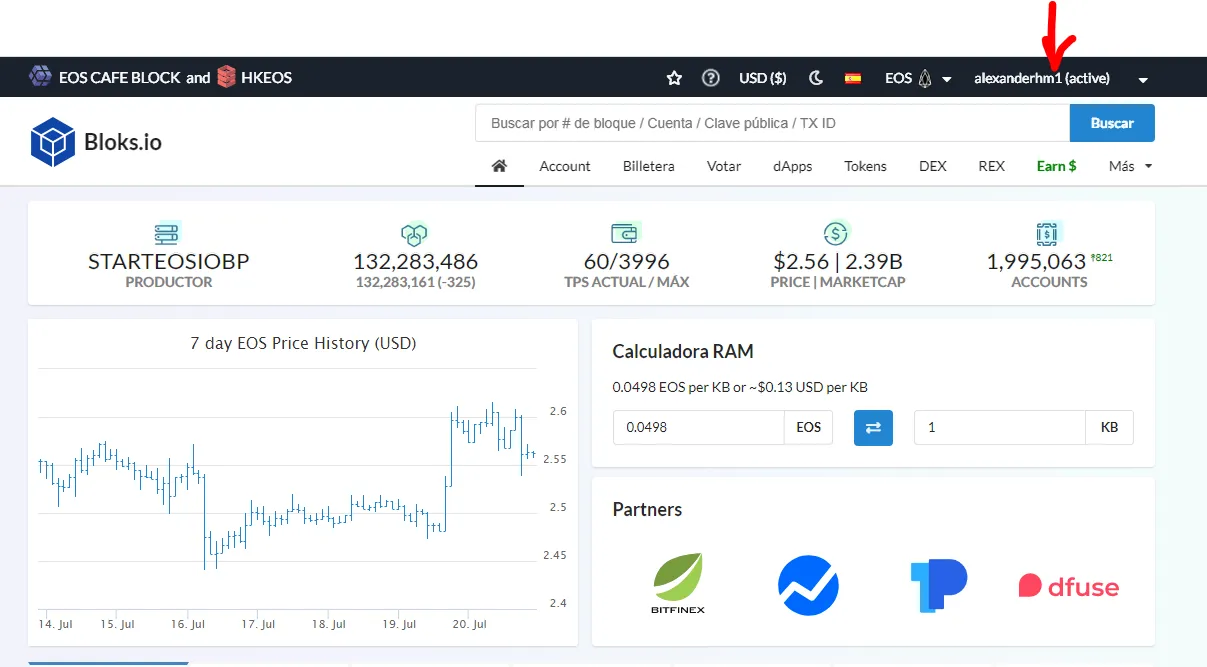
Task: Click the $2.56 | 2.39B price text
Action: coord(838,262)
